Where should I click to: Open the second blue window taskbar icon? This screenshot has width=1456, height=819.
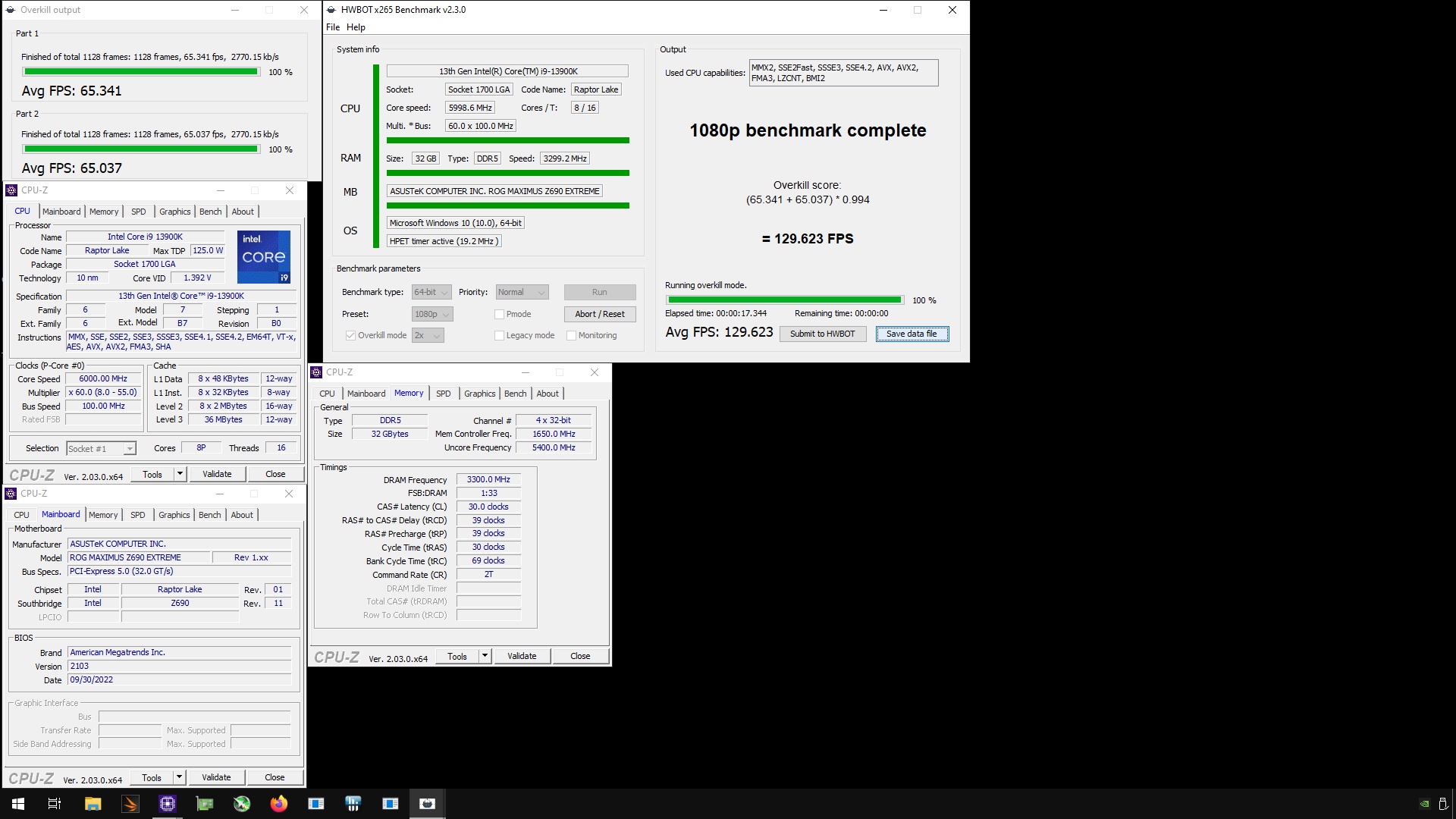(x=391, y=804)
